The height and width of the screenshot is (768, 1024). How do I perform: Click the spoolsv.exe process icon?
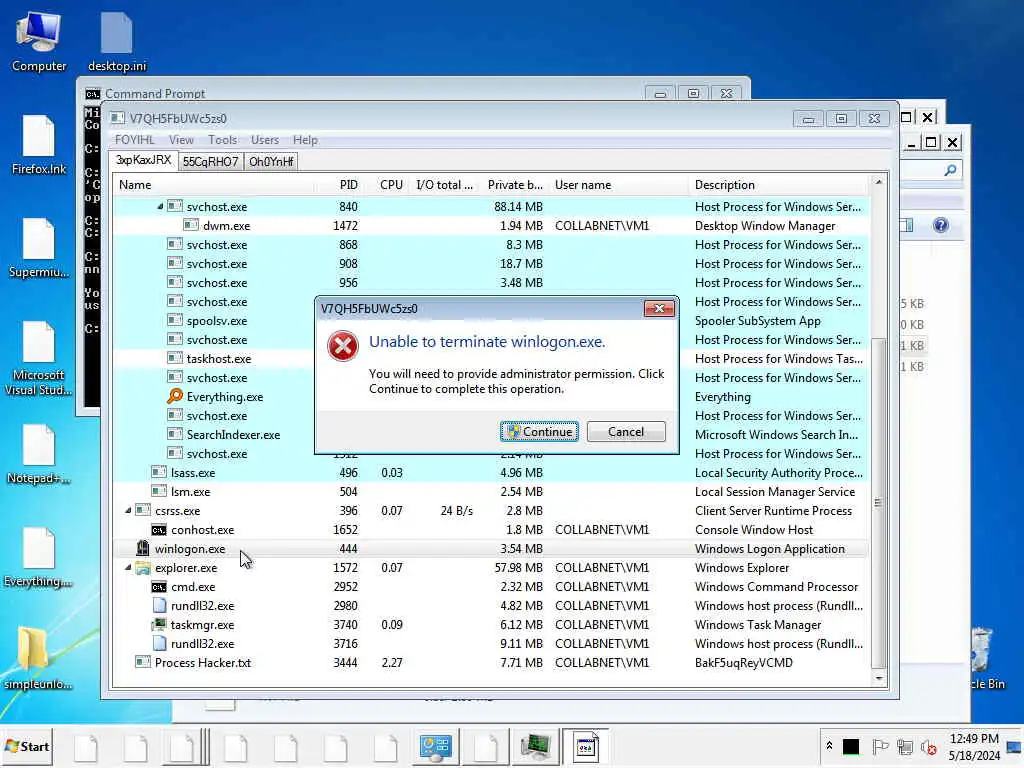[x=174, y=321]
